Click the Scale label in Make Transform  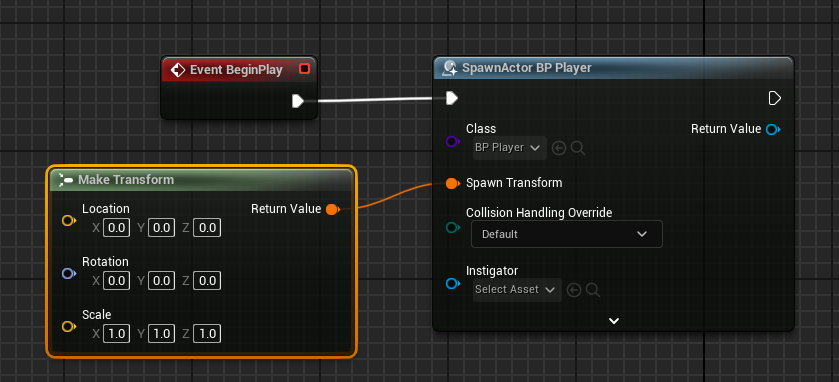[96, 315]
